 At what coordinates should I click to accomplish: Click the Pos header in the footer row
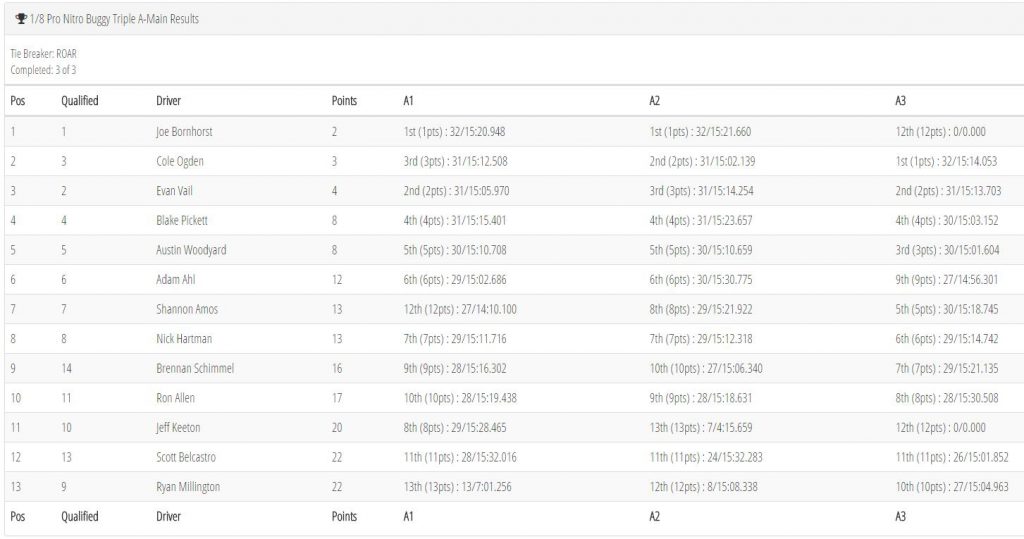pyautogui.click(x=18, y=516)
